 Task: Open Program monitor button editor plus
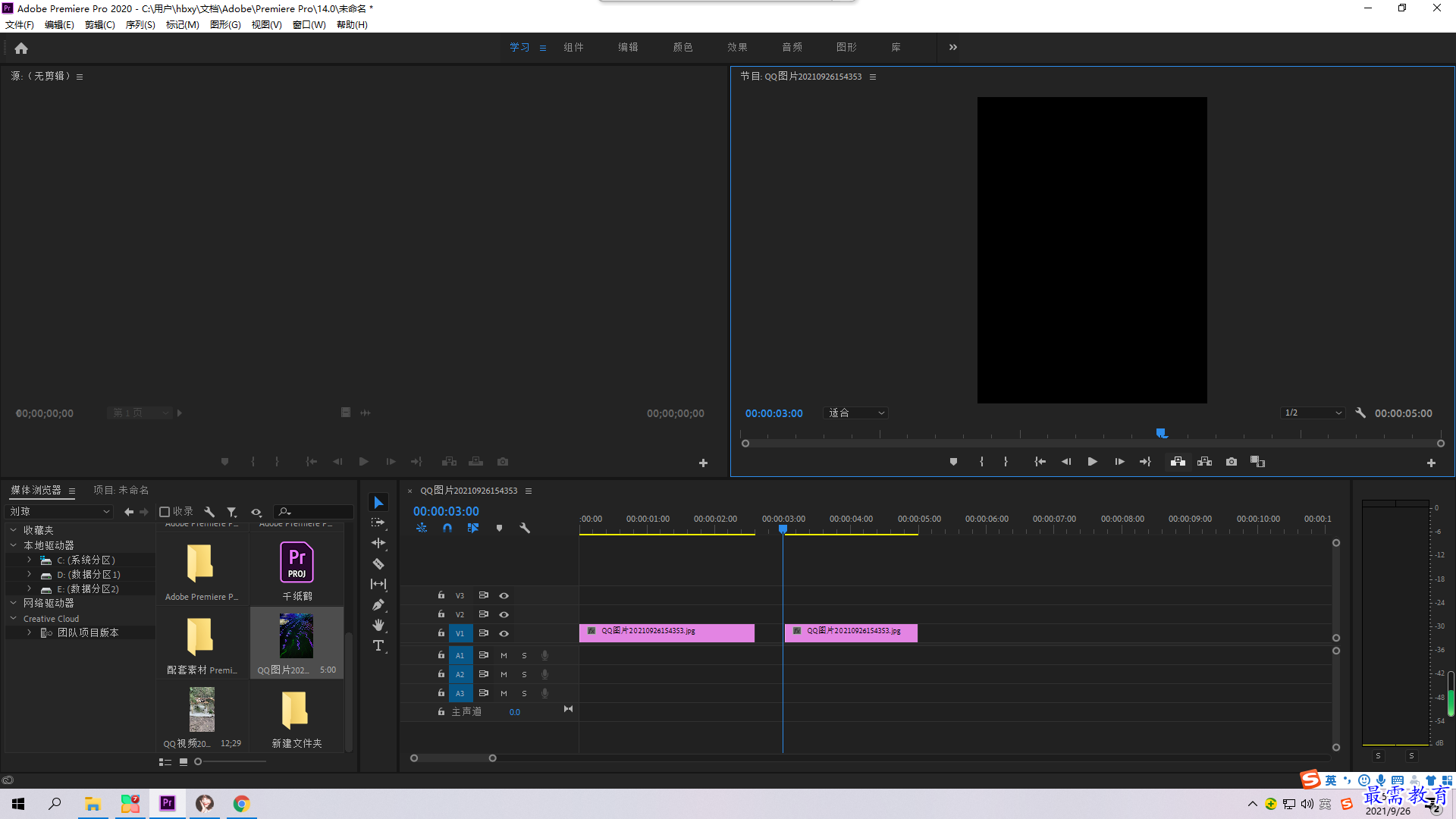click(1431, 463)
